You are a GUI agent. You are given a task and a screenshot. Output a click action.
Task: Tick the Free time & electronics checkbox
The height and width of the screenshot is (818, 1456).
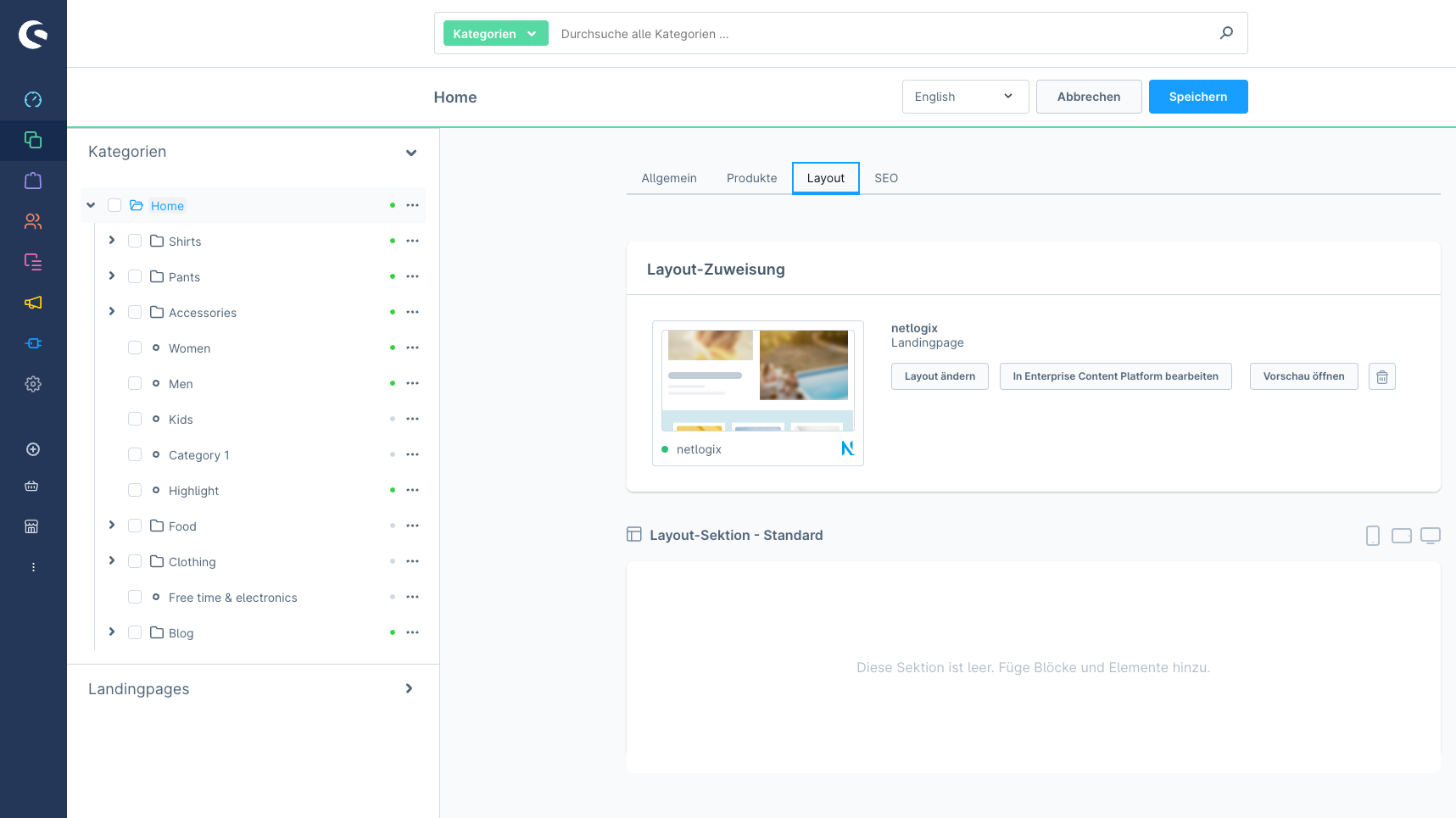tap(135, 597)
